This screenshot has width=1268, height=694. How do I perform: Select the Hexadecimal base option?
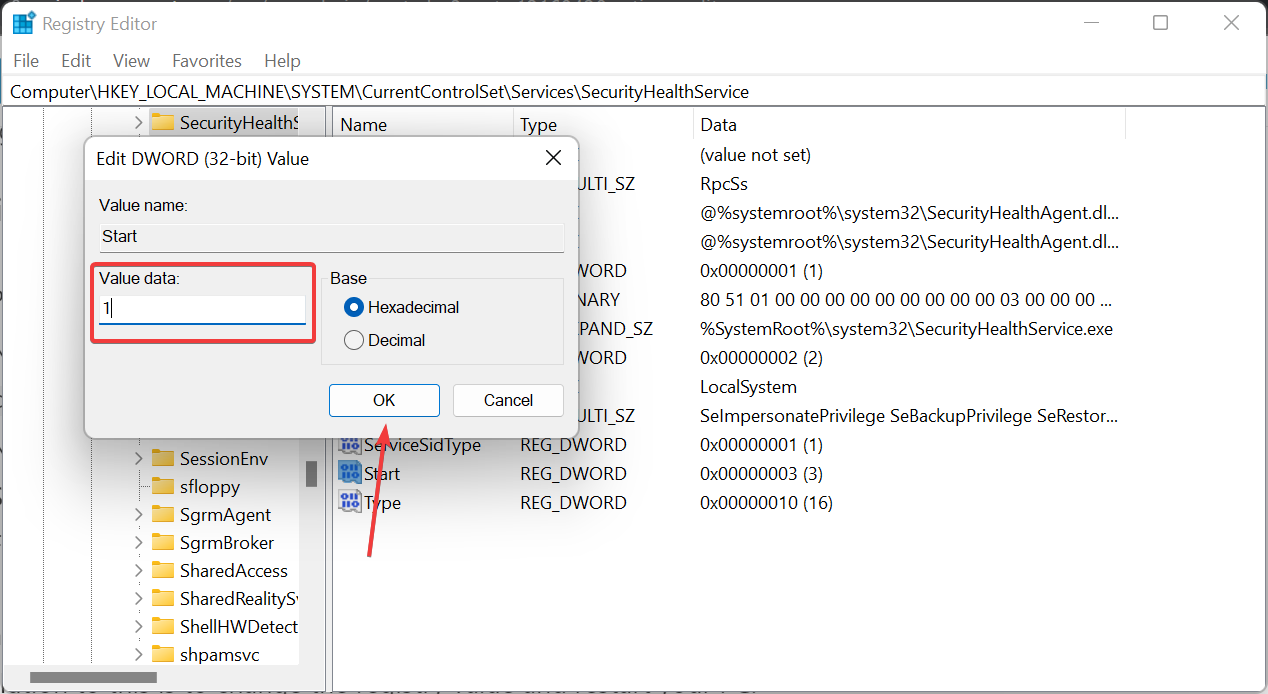coord(353,307)
